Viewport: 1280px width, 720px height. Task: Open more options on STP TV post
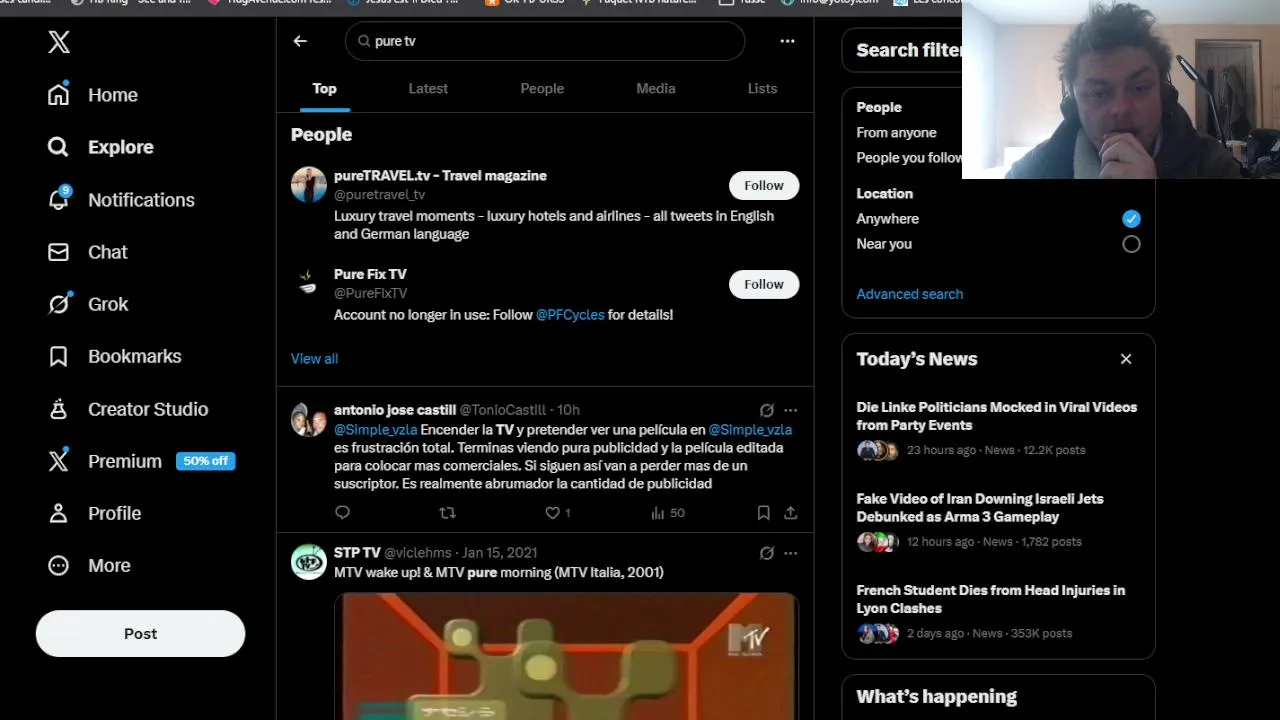coord(790,553)
